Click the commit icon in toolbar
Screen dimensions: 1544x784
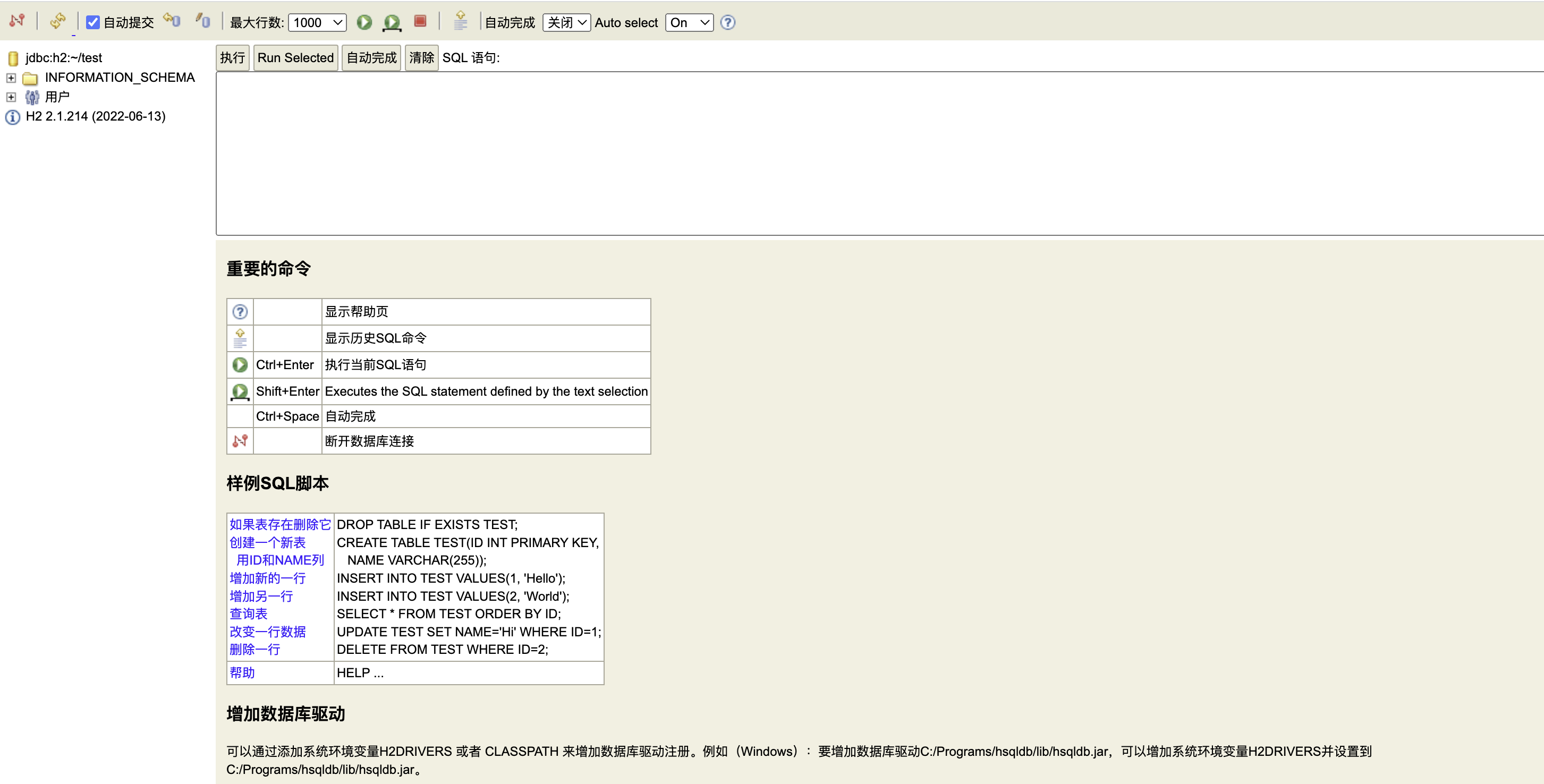click(202, 22)
